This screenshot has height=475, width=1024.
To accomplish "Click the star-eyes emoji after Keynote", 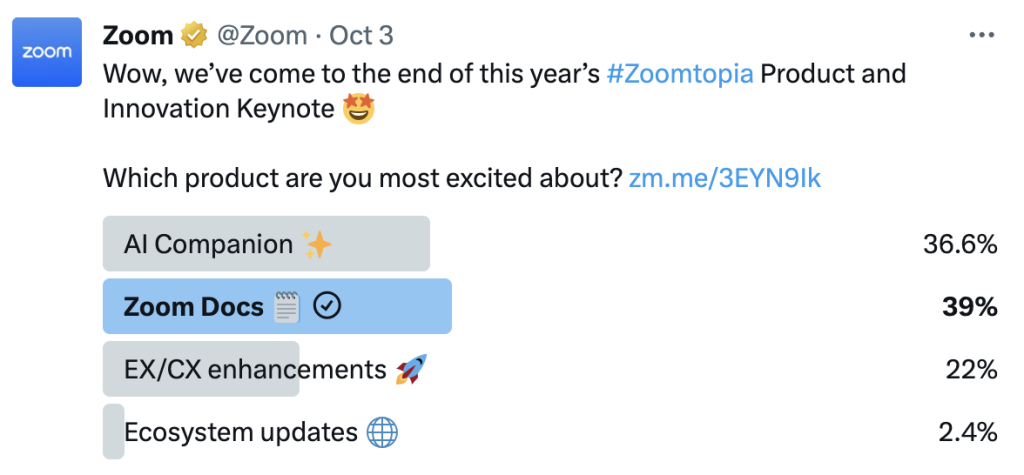I will click(x=358, y=108).
